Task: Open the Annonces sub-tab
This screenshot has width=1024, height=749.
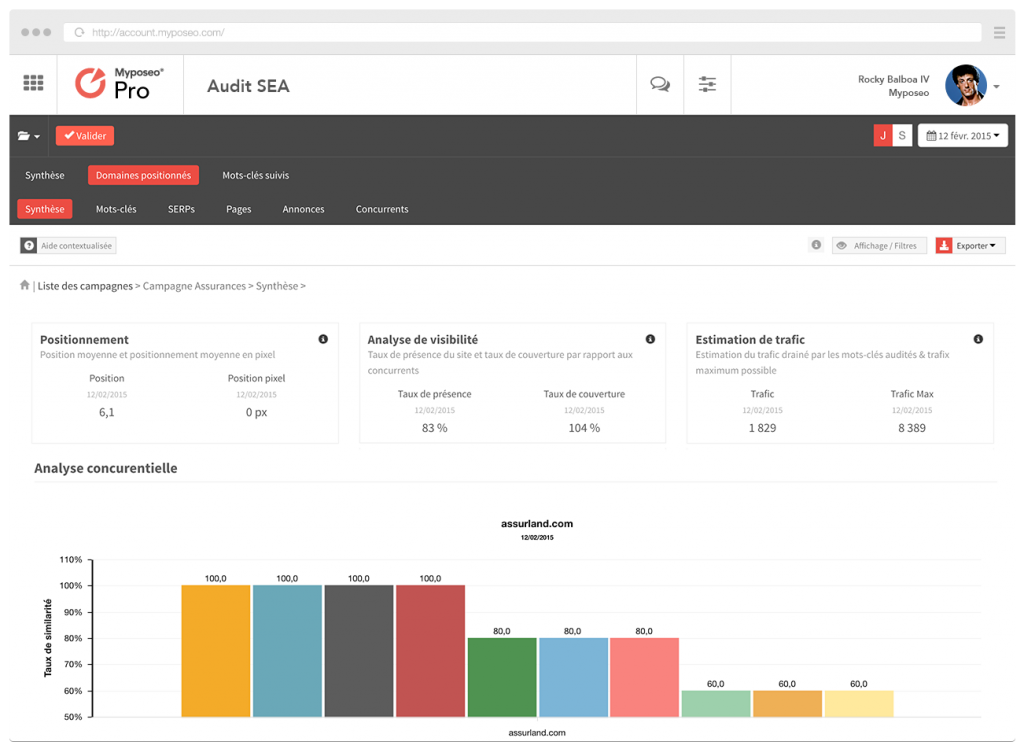Action: tap(303, 209)
